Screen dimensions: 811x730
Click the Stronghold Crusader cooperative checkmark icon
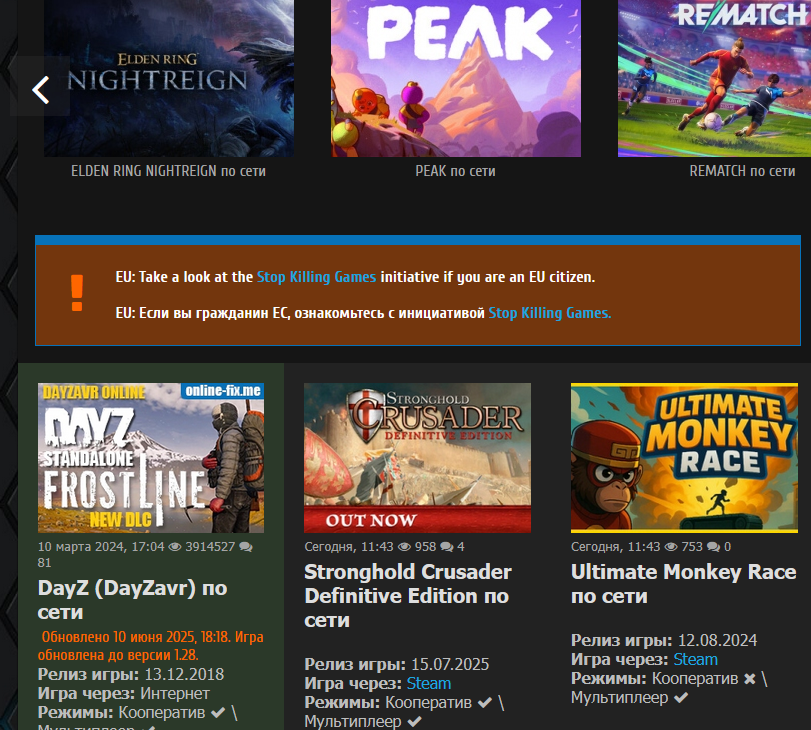click(485, 703)
